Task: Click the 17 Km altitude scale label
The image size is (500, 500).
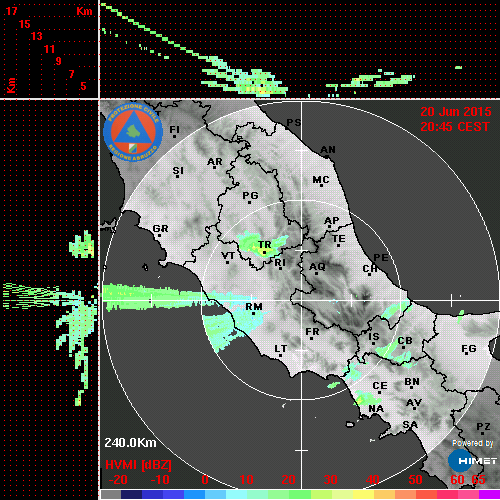Action: [x=11, y=11]
